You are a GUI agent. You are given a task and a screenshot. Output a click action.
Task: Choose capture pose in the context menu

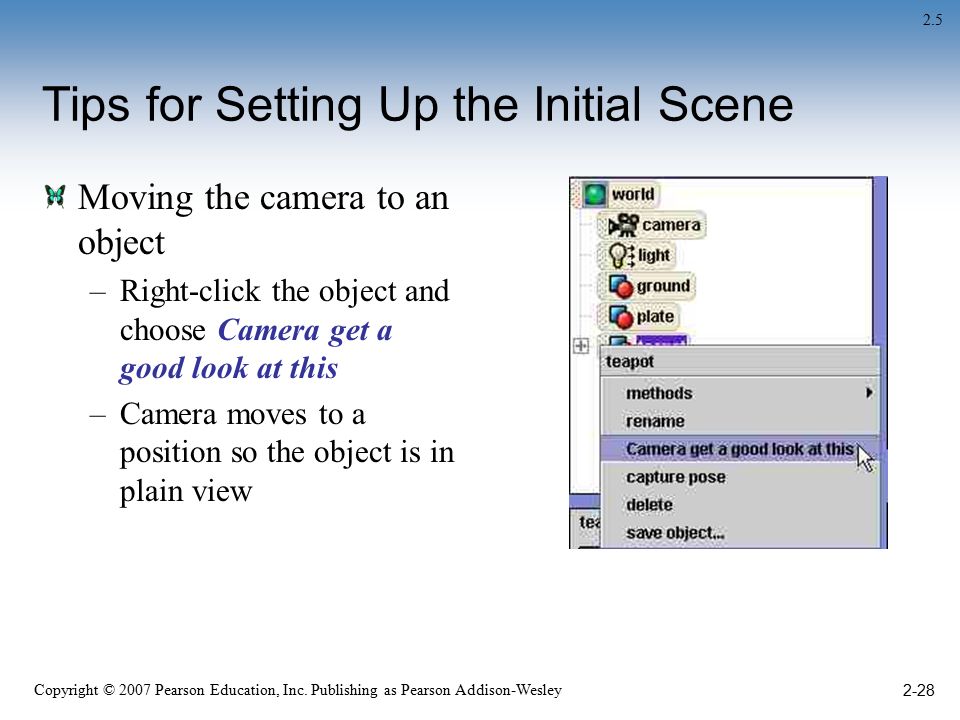click(740, 477)
